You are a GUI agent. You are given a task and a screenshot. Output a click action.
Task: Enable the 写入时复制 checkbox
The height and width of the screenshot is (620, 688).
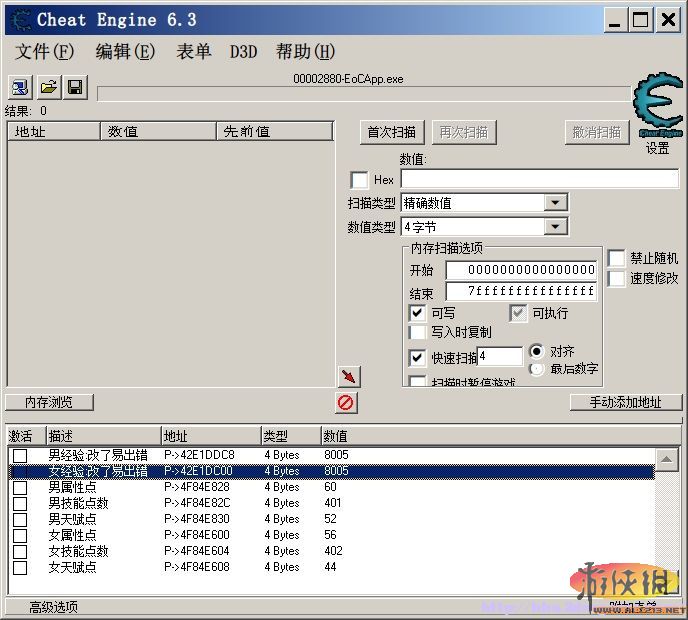[417, 332]
